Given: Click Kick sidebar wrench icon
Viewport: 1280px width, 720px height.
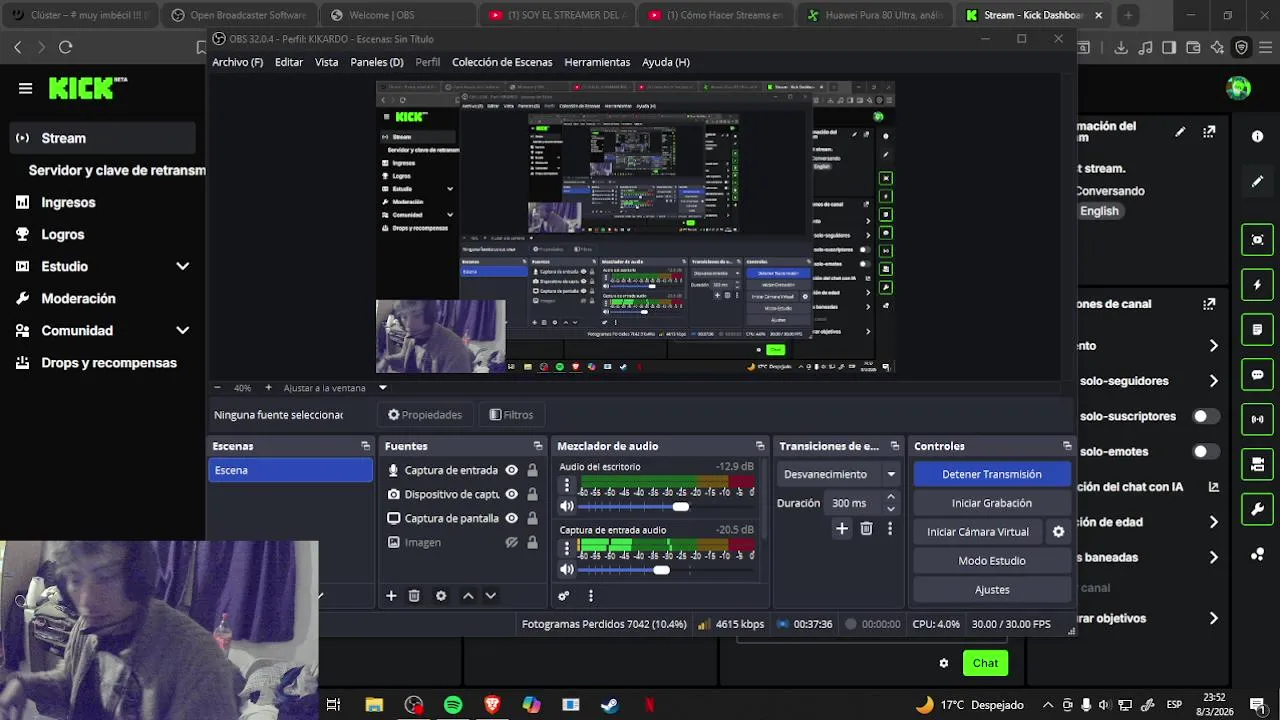Looking at the screenshot, I should pyautogui.click(x=1257, y=510).
